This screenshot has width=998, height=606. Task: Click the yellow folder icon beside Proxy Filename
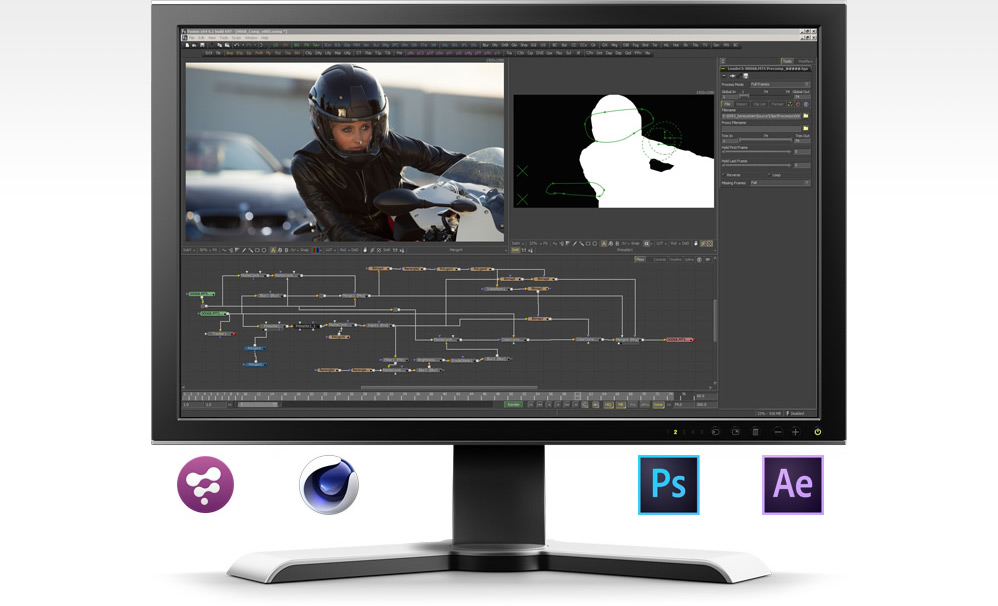[x=805, y=129]
